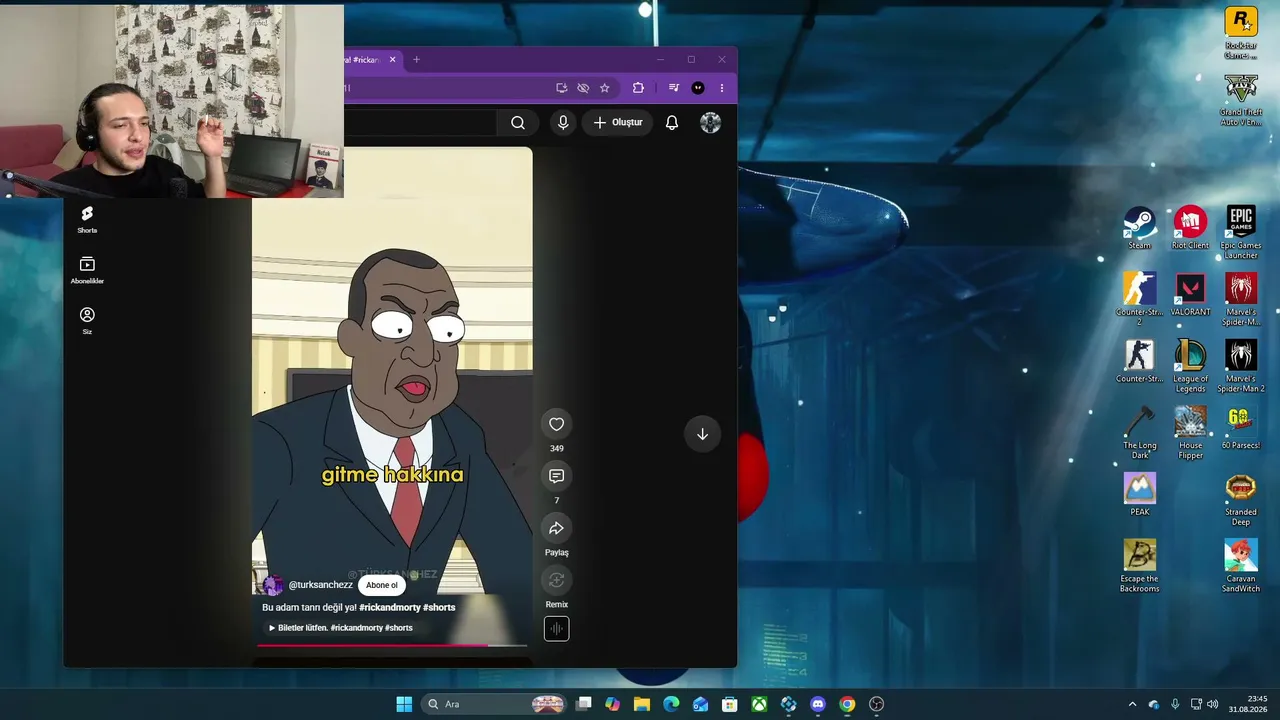Seek on the Short progress bar
This screenshot has height=720, width=1280.
click(392, 646)
